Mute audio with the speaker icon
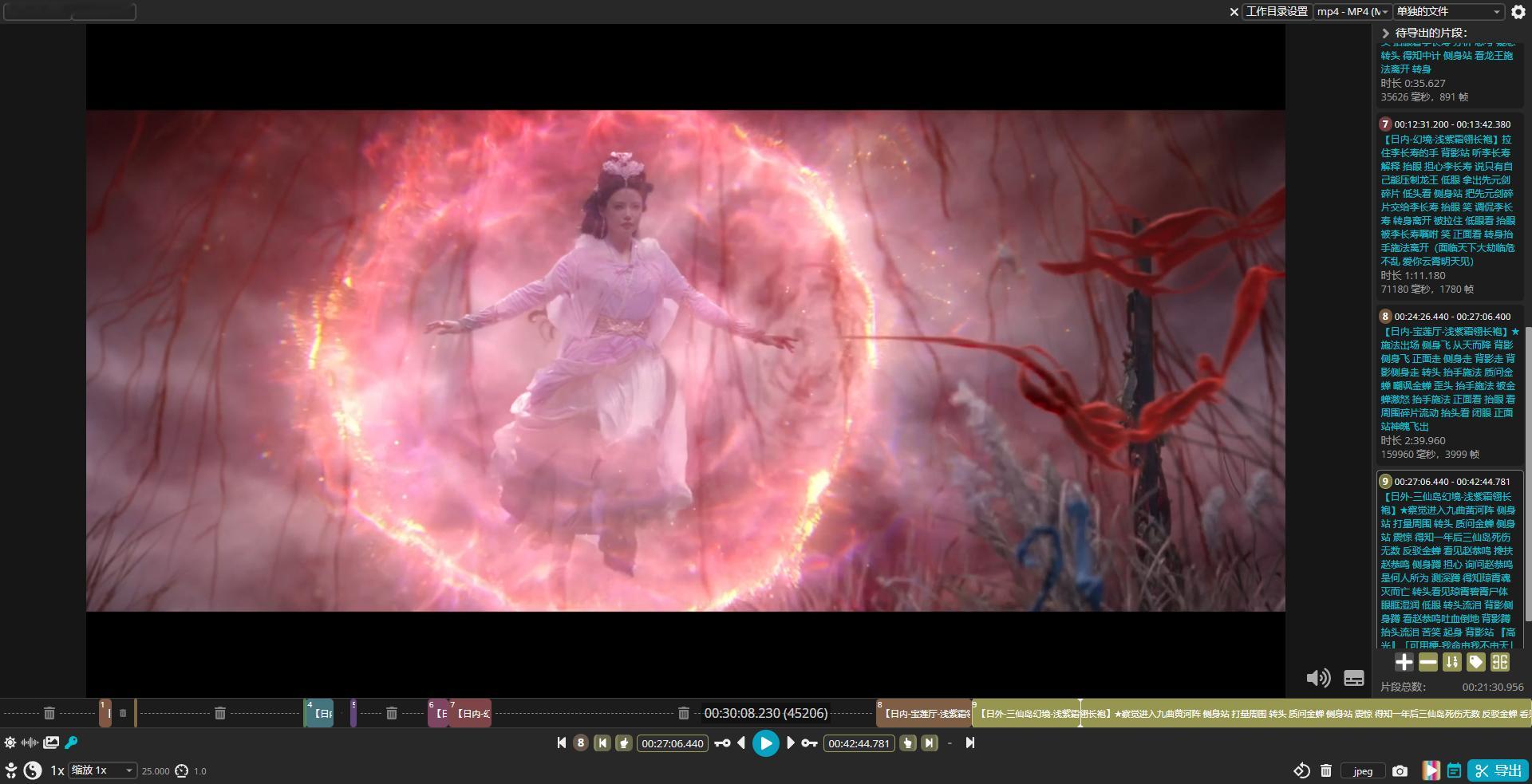This screenshot has width=1532, height=784. pyautogui.click(x=1318, y=678)
